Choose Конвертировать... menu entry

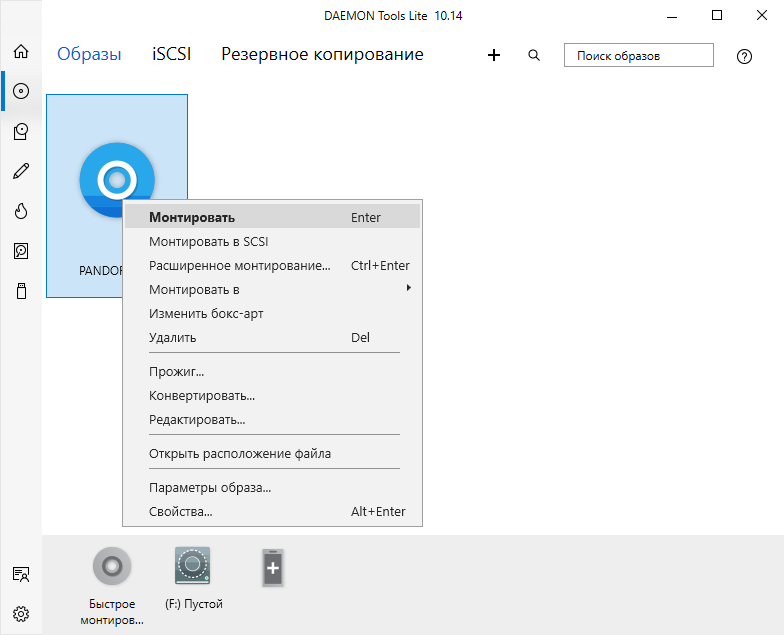272,396
